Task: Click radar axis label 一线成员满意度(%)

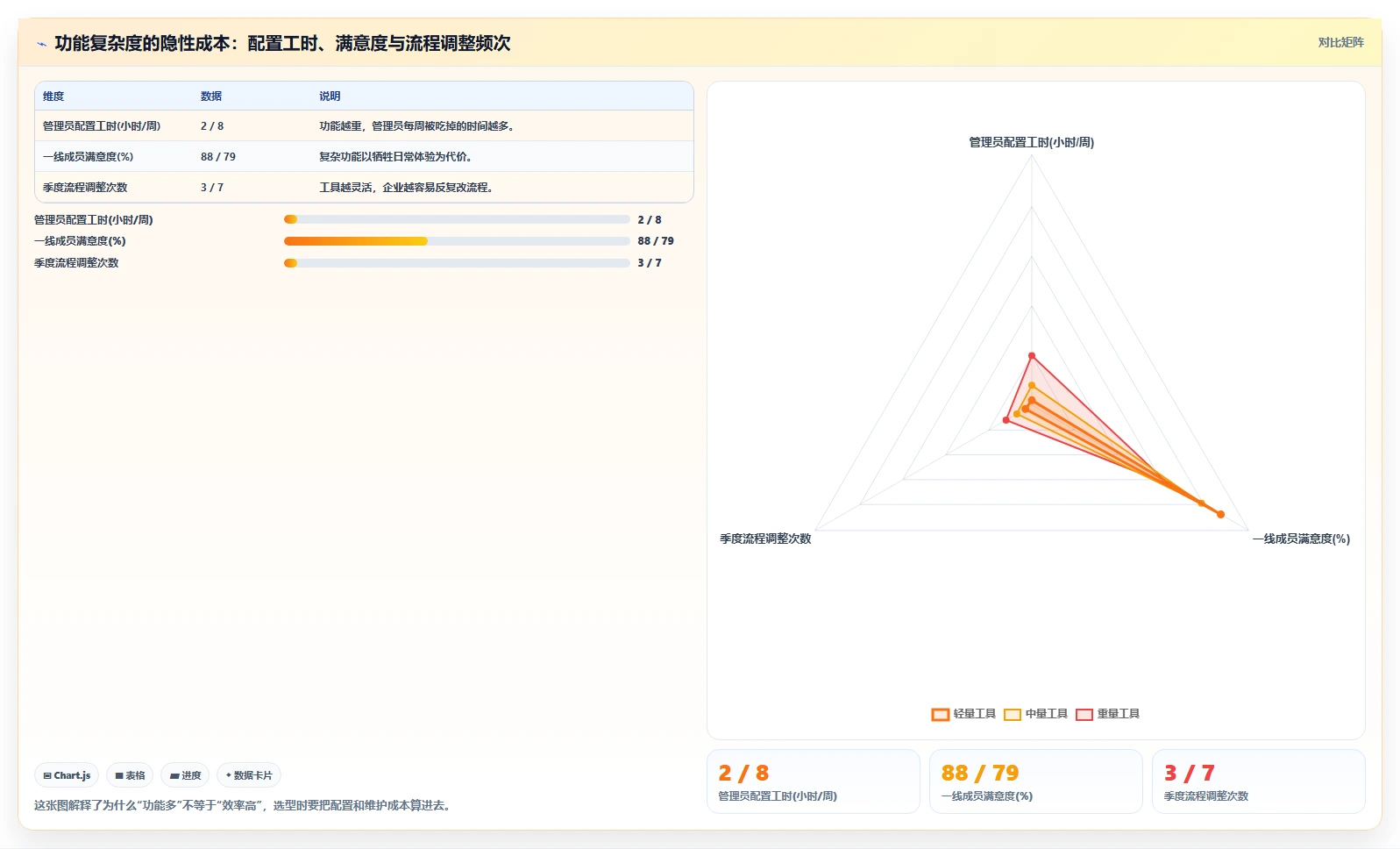Action: [x=1301, y=539]
